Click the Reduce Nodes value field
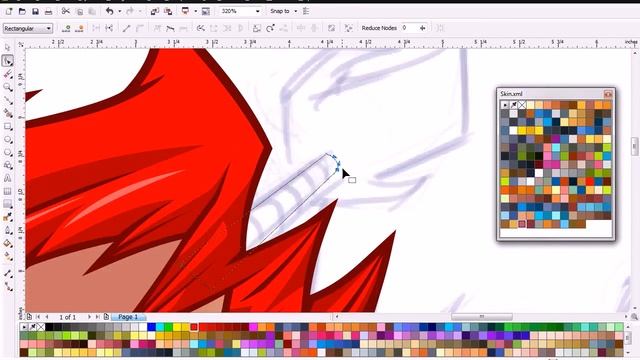This screenshot has width=640, height=360. pyautogui.click(x=409, y=28)
